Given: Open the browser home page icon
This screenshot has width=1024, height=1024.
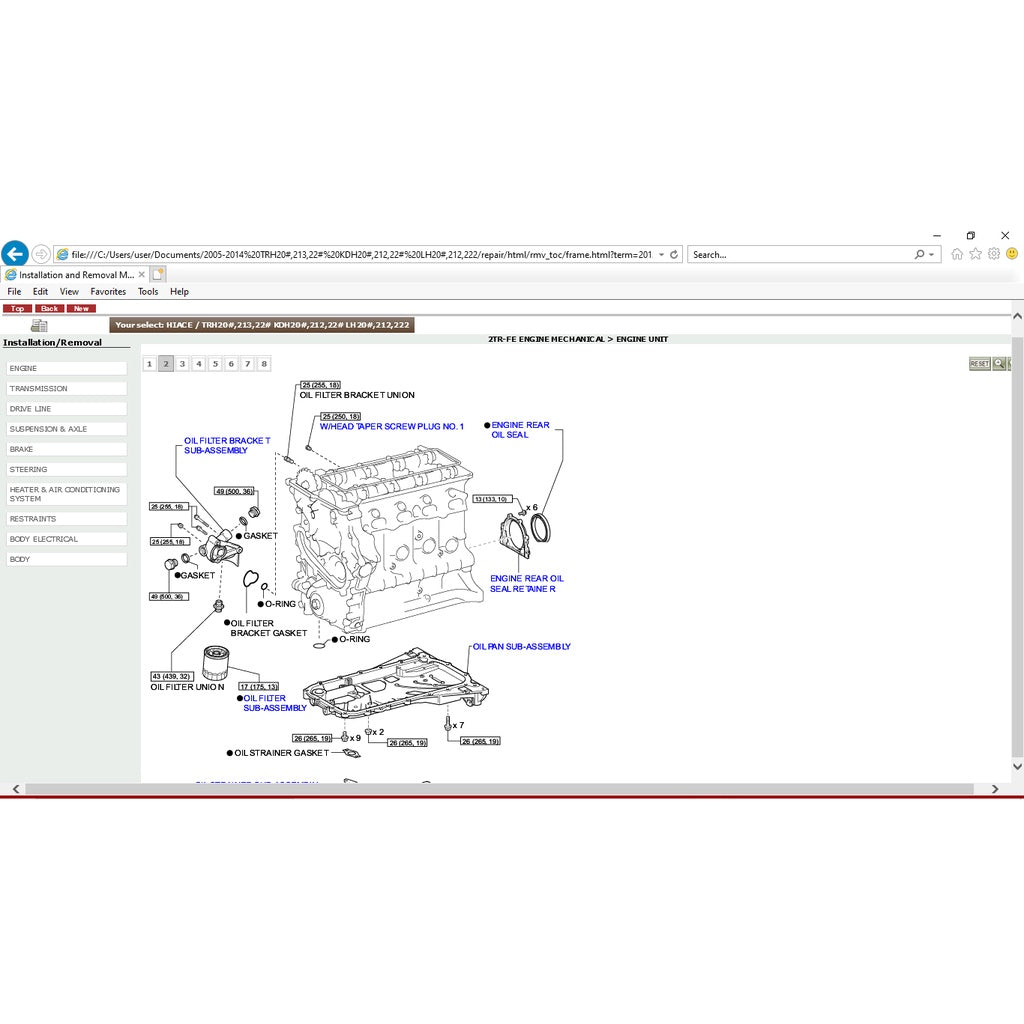Looking at the screenshot, I should click(x=957, y=254).
